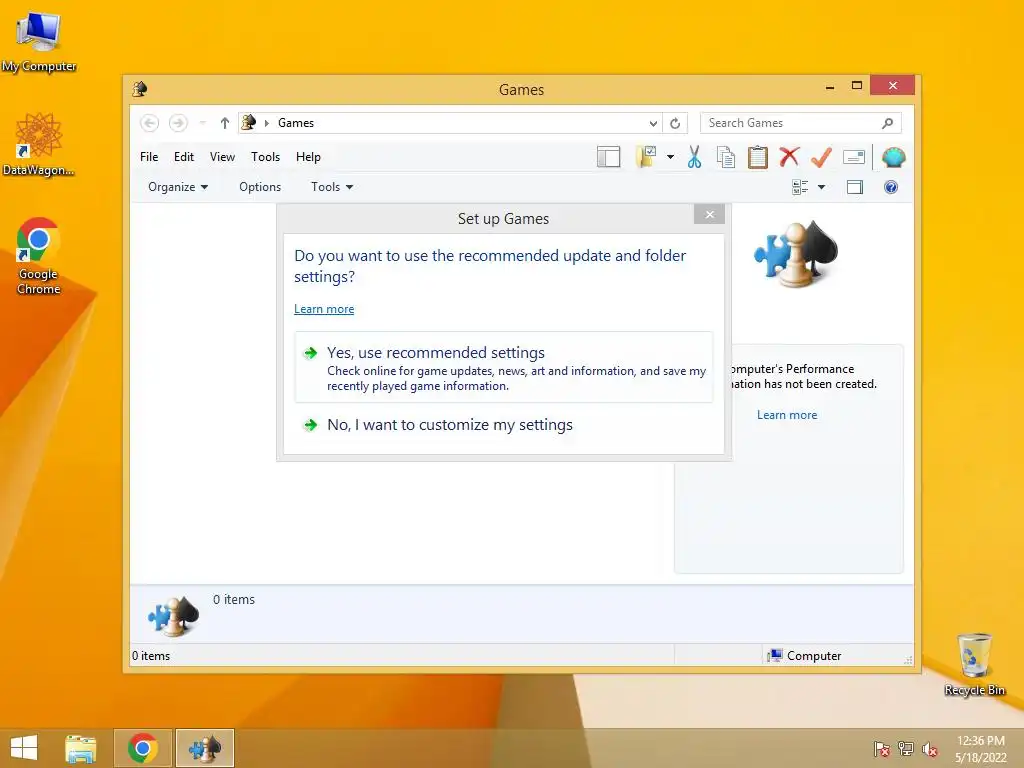This screenshot has height=768, width=1024.
Task: Minimize the Games window
Action: point(829,86)
